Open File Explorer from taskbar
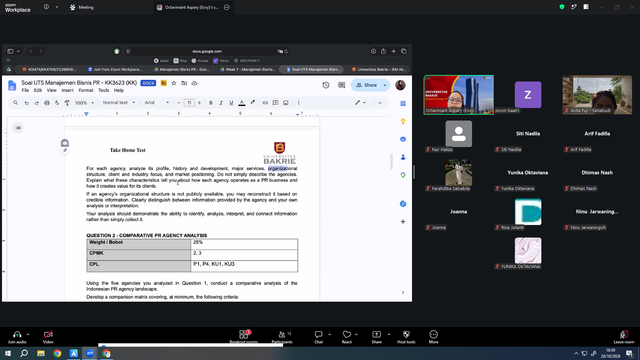The height and width of the screenshot is (360, 640). point(41,353)
